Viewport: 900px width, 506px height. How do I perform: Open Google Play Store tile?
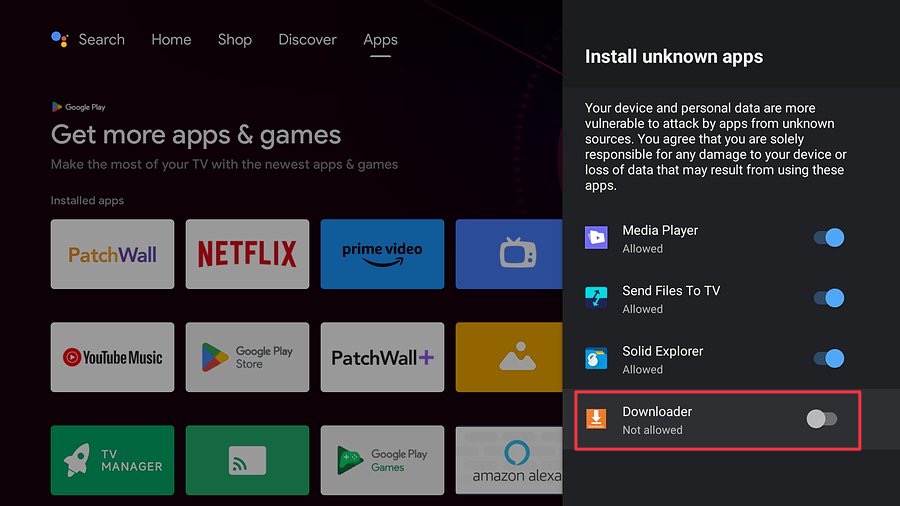(247, 357)
